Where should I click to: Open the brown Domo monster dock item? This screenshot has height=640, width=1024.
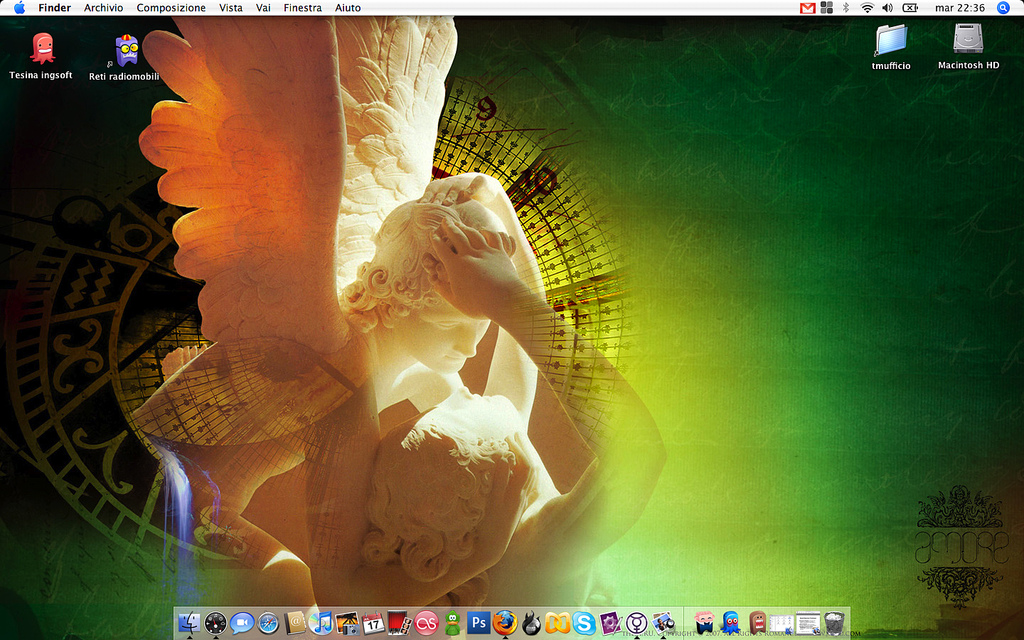tap(757, 623)
